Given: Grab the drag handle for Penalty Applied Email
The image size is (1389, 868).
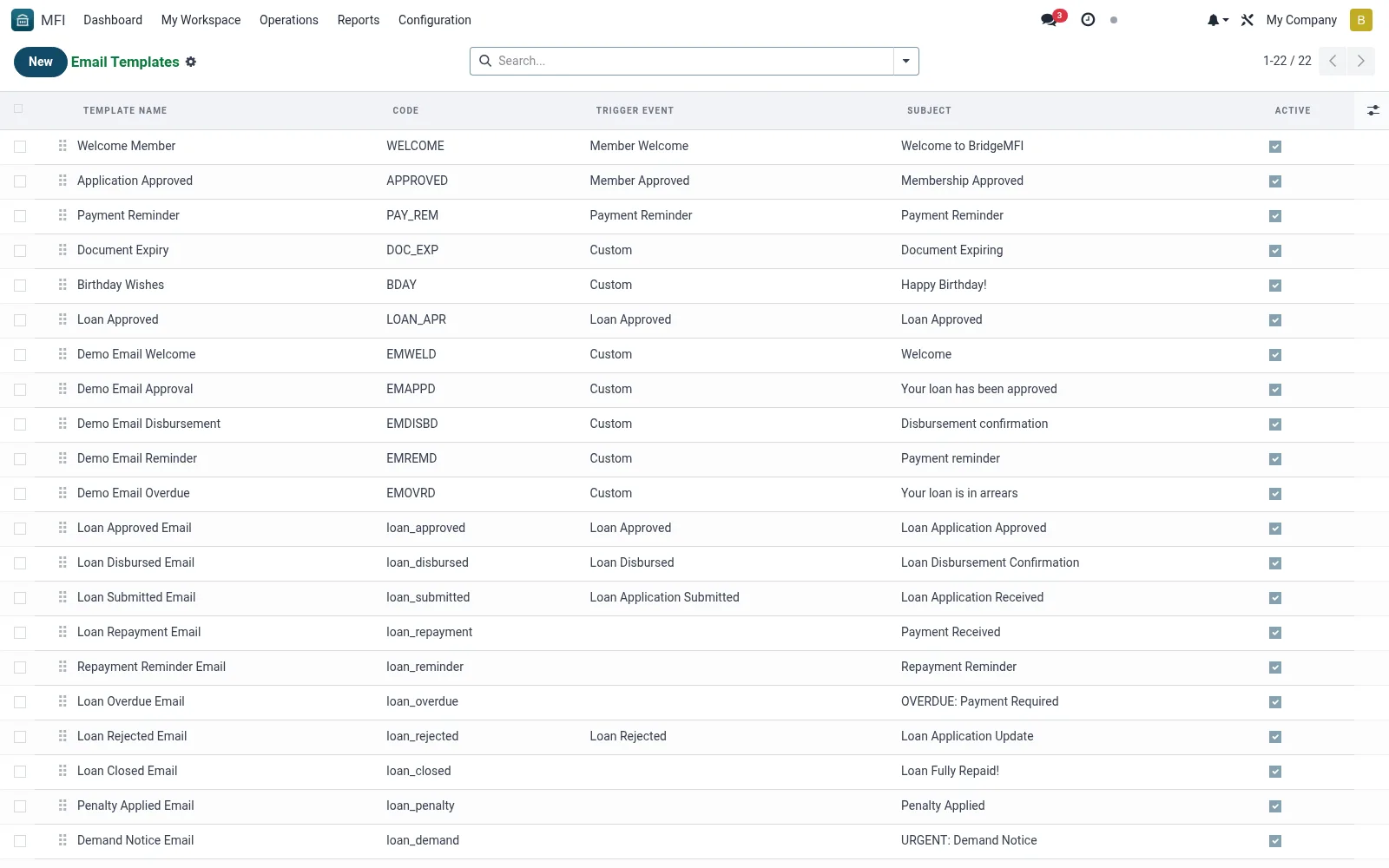Looking at the screenshot, I should [63, 806].
